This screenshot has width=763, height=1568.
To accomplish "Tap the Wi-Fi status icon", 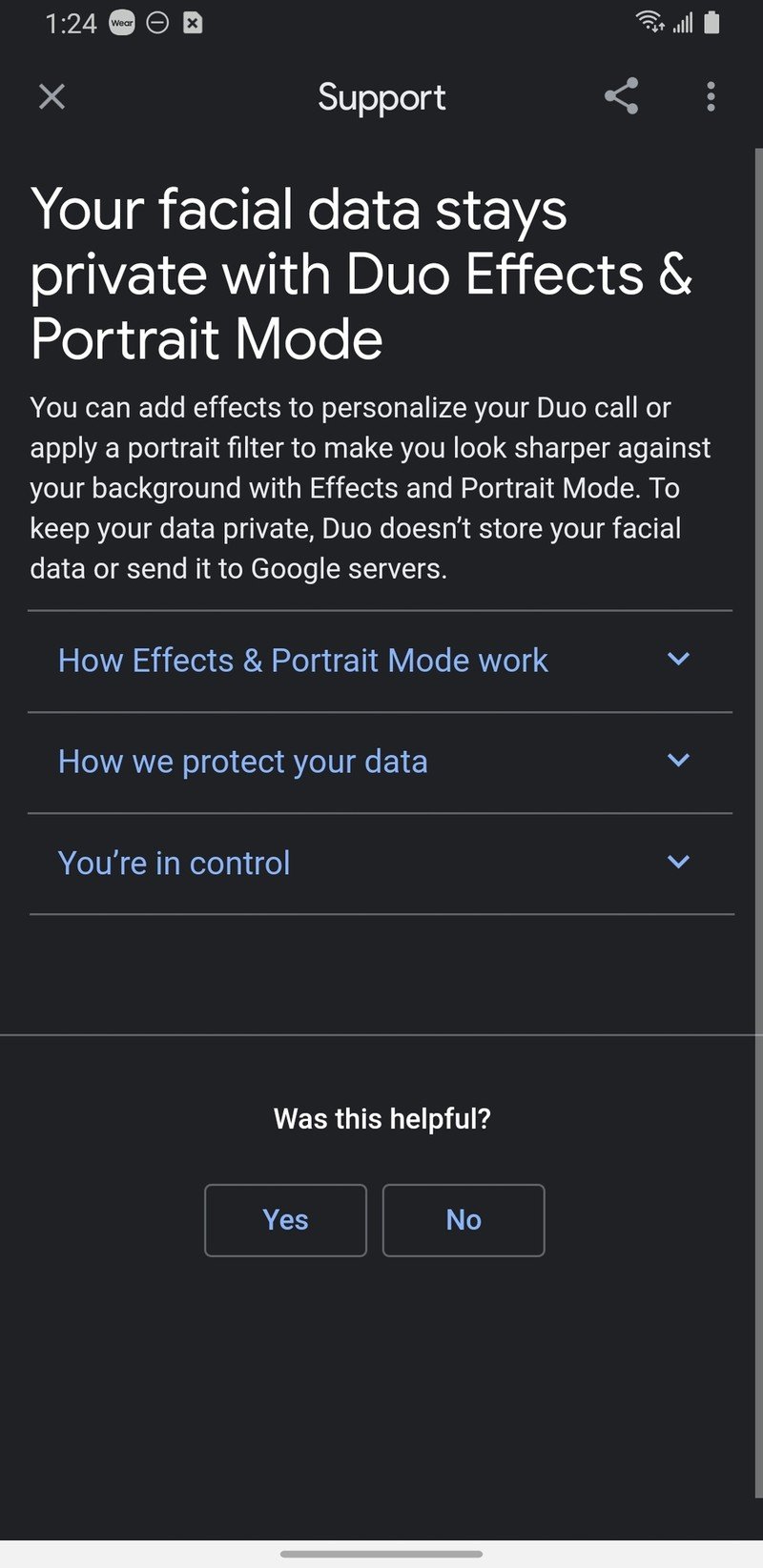I will (650, 22).
